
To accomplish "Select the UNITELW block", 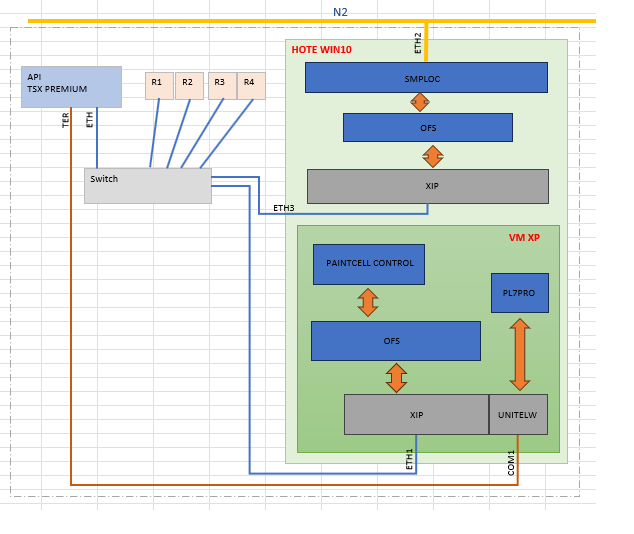I will point(518,414).
